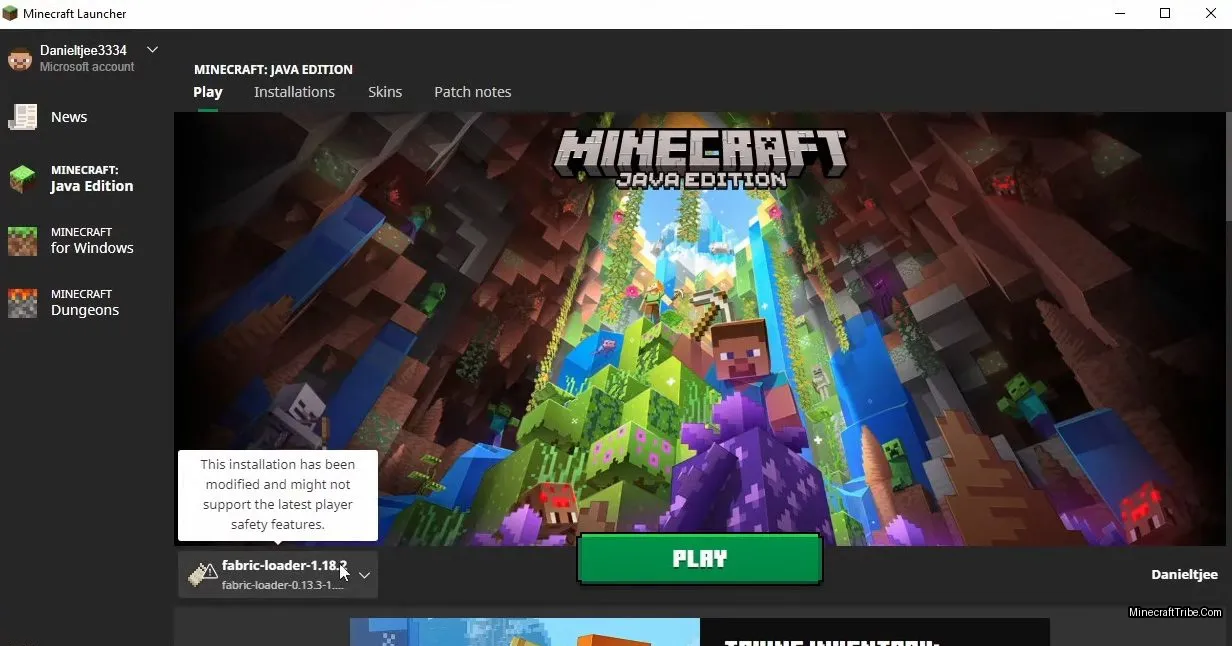Click the Minecraft Launcher title bar icon

(x=10, y=14)
